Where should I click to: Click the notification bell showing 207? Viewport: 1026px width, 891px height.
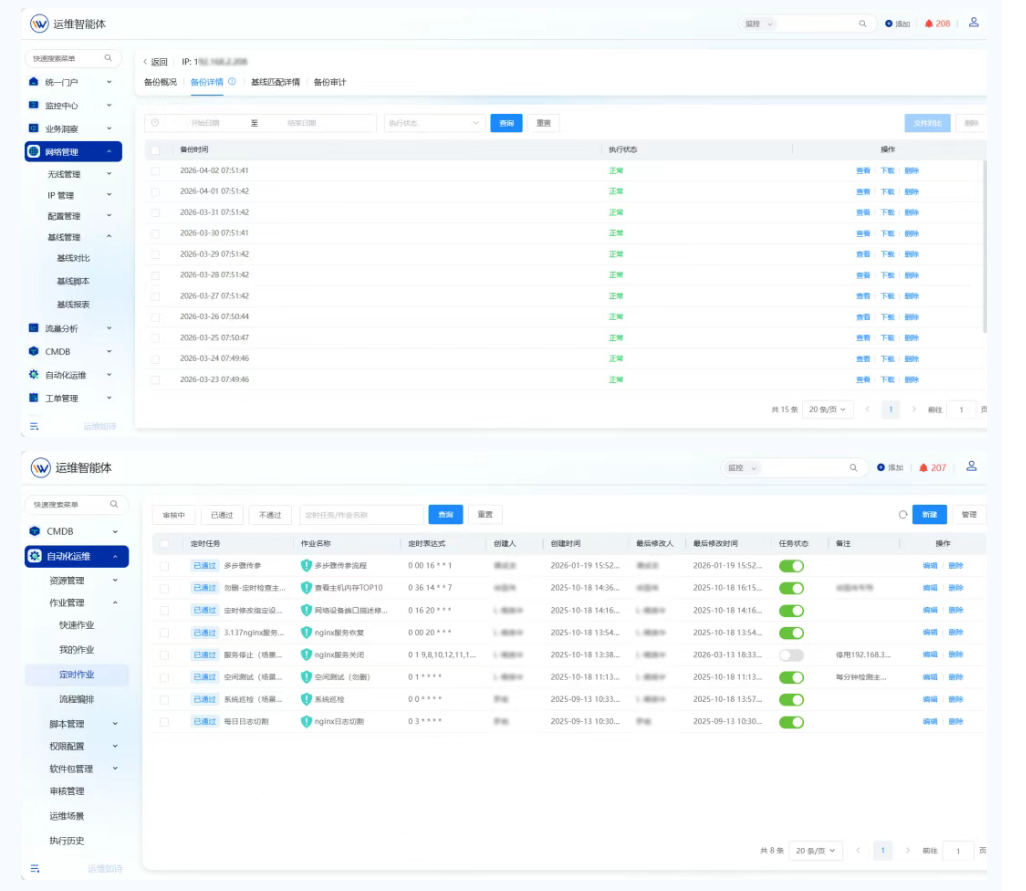924,467
